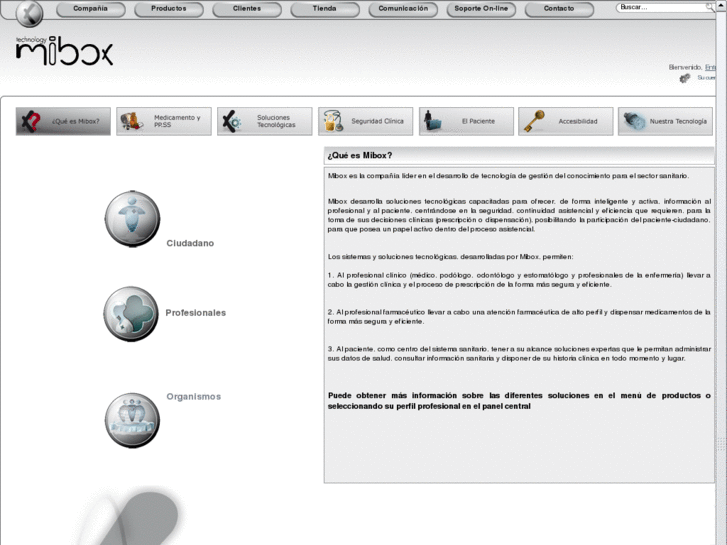The height and width of the screenshot is (545, 727).
Task: Select the ¿Qué es Mibox? tab
Action: point(63,122)
